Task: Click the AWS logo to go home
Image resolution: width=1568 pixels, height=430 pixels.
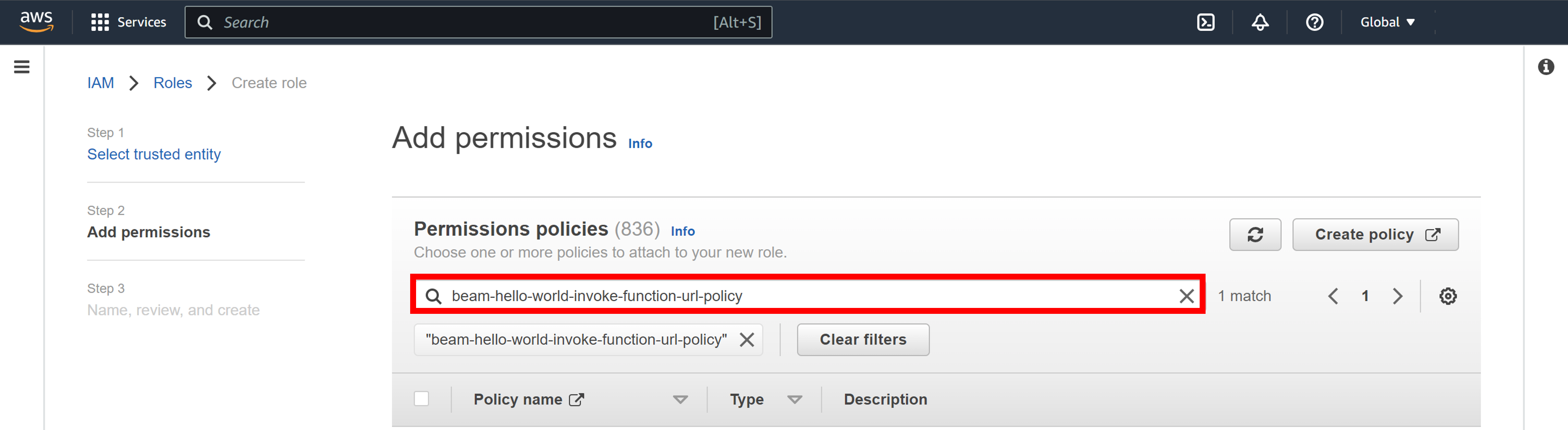Action: [36, 22]
